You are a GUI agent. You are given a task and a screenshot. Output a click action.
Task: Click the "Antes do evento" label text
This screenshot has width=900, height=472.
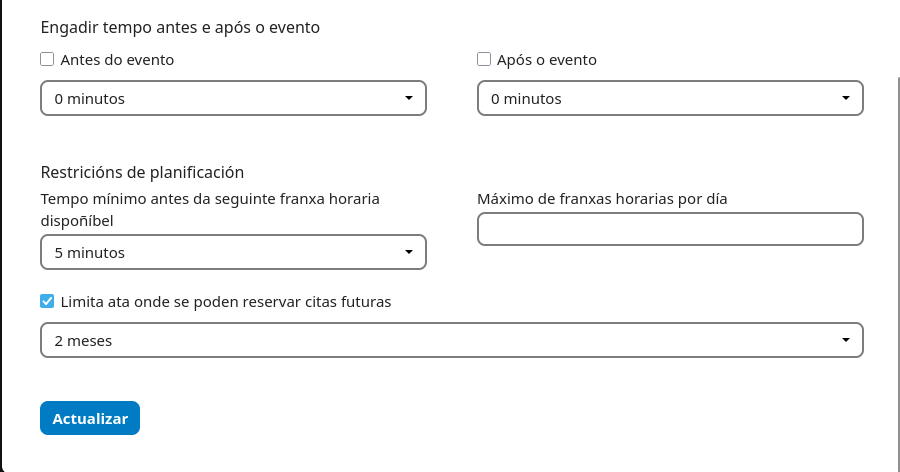[117, 60]
